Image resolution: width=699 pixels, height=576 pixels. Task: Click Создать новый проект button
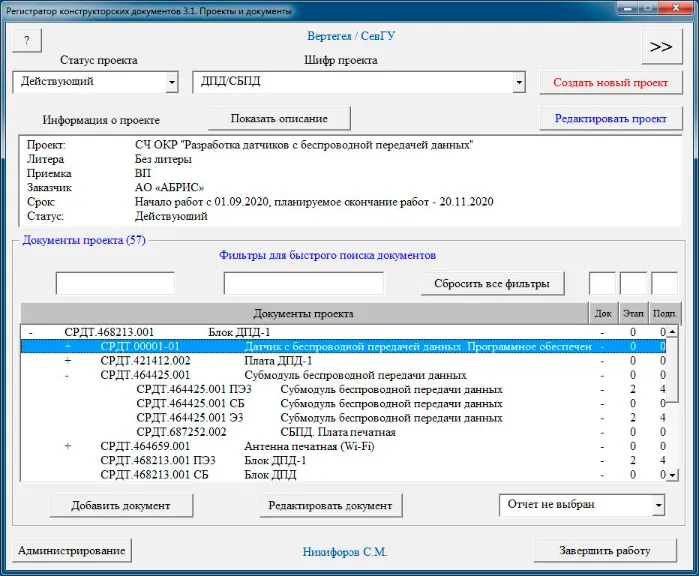[x=610, y=82]
